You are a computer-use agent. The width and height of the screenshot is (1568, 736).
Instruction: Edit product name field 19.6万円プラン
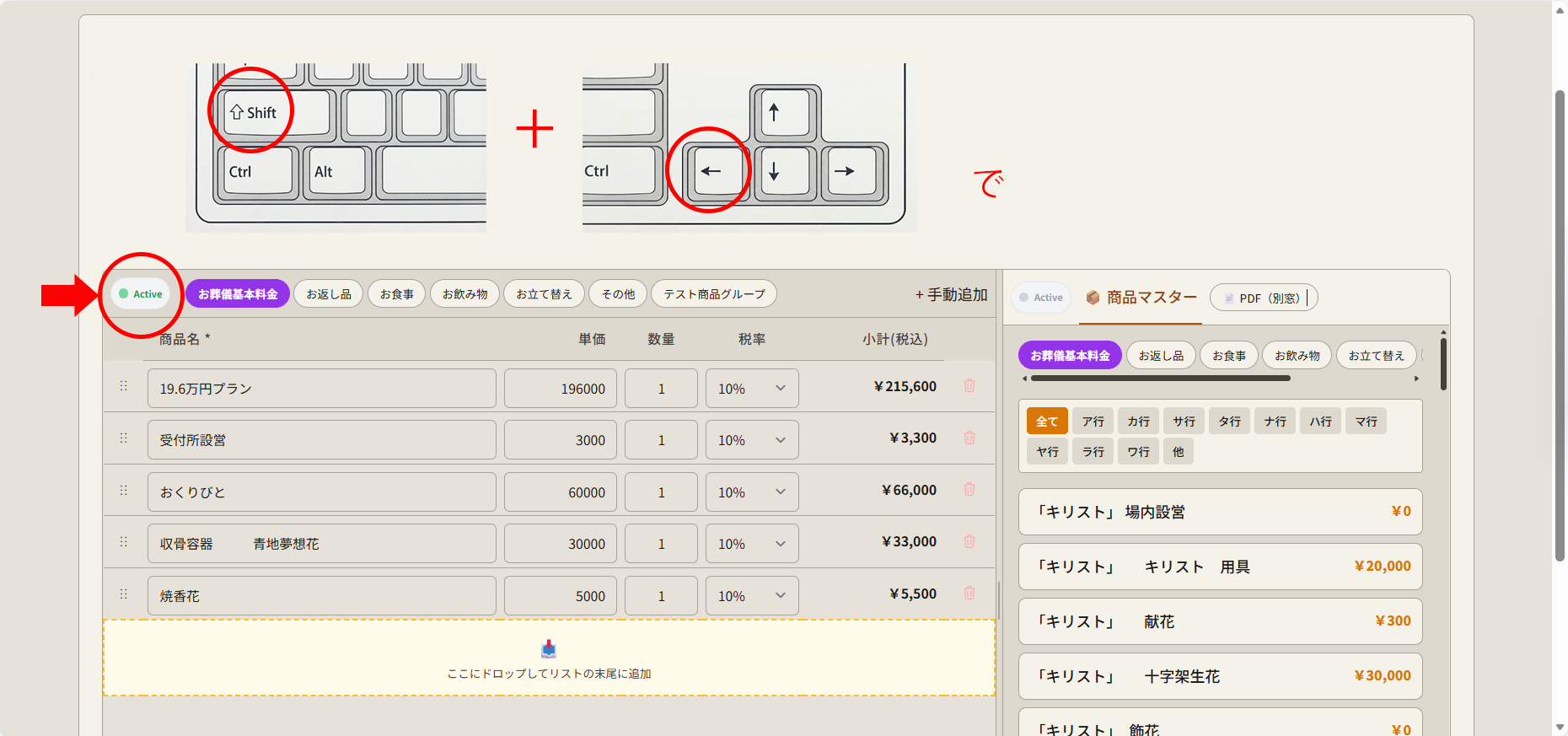pyautogui.click(x=321, y=389)
